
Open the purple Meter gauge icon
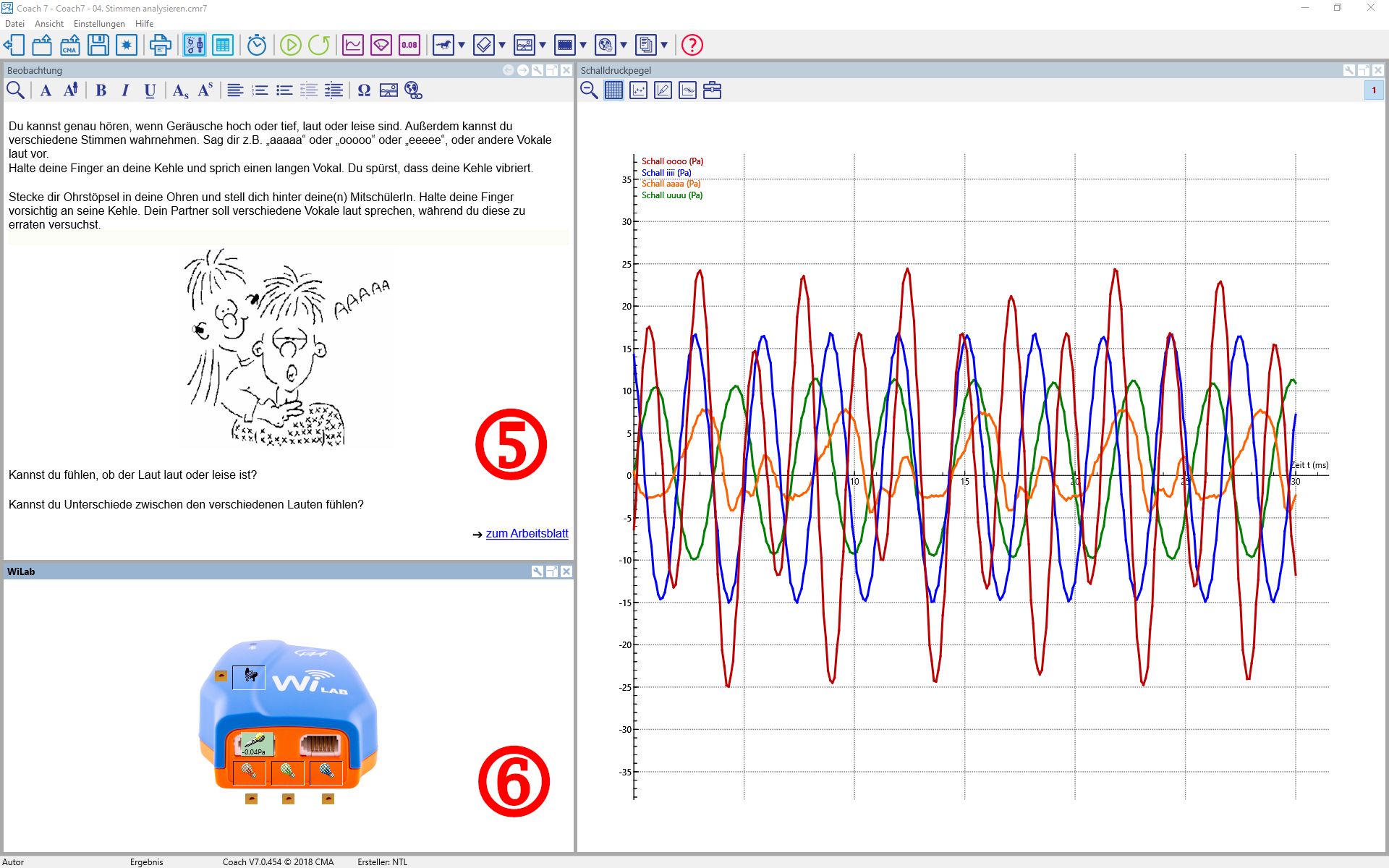(x=381, y=45)
